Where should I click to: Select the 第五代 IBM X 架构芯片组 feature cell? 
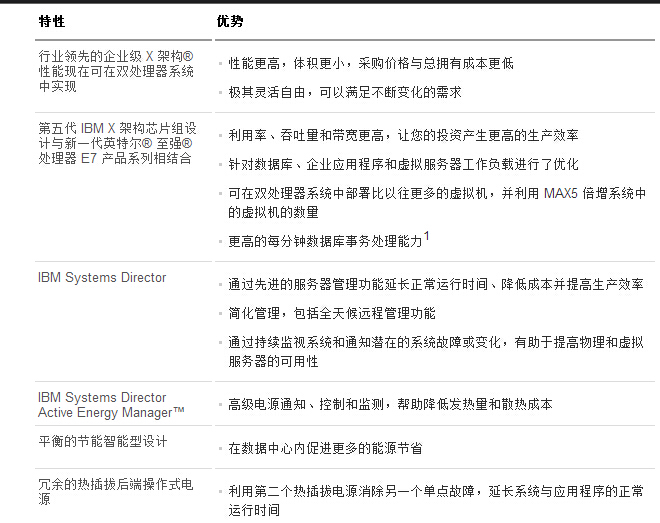117,143
